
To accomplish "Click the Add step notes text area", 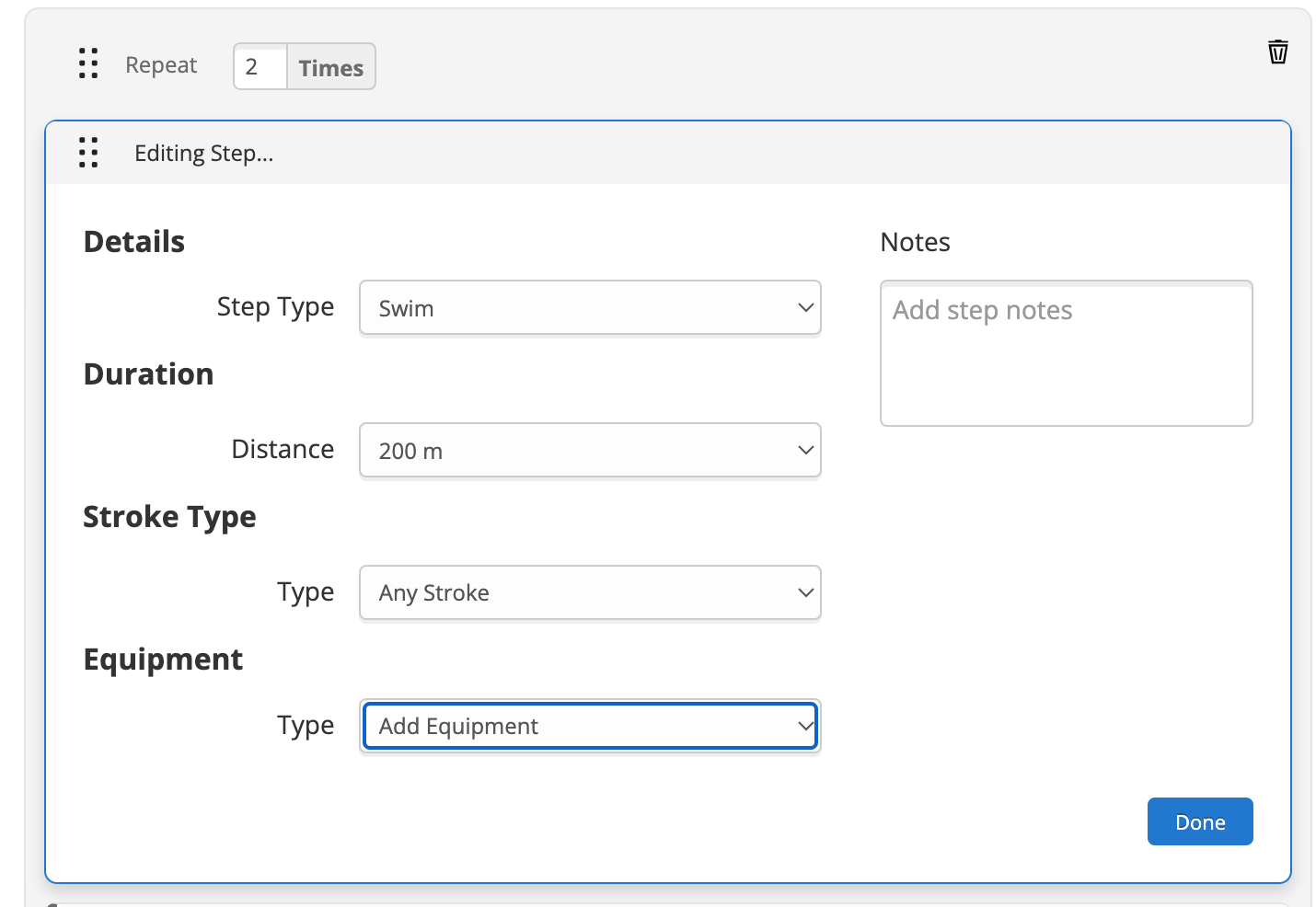I will coord(1067,353).
